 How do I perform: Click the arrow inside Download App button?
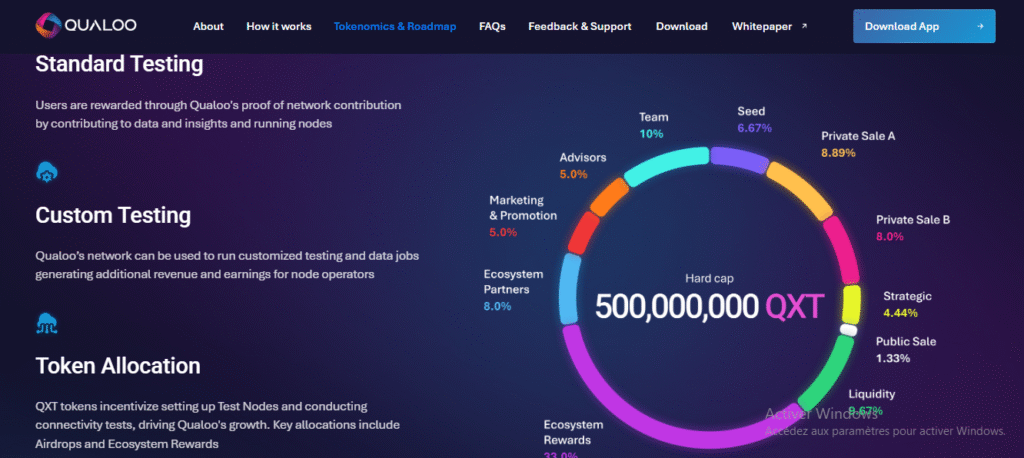click(977, 26)
